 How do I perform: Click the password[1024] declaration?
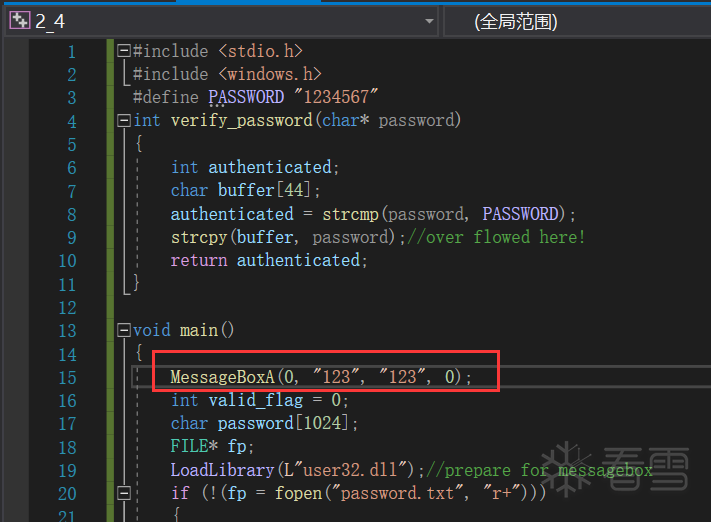[x=264, y=423]
